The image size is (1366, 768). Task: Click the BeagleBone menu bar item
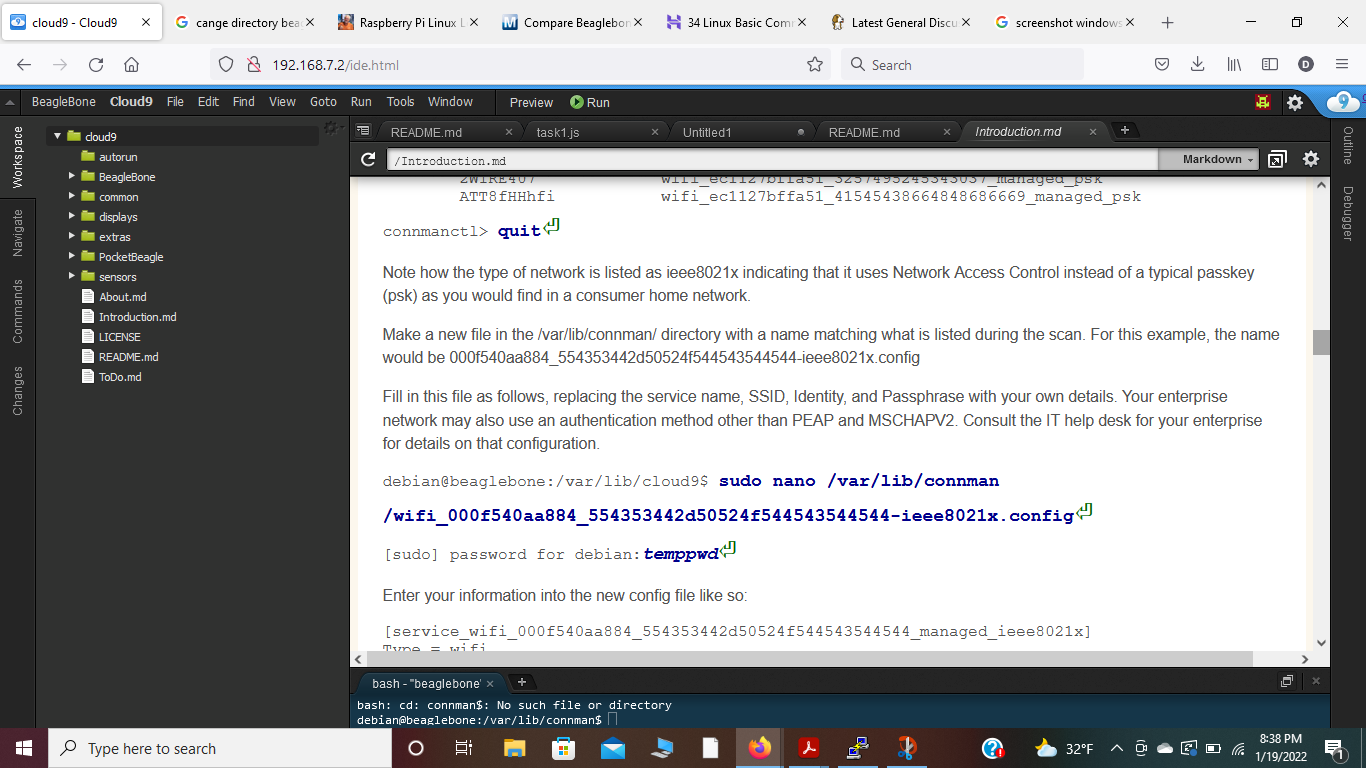[64, 102]
